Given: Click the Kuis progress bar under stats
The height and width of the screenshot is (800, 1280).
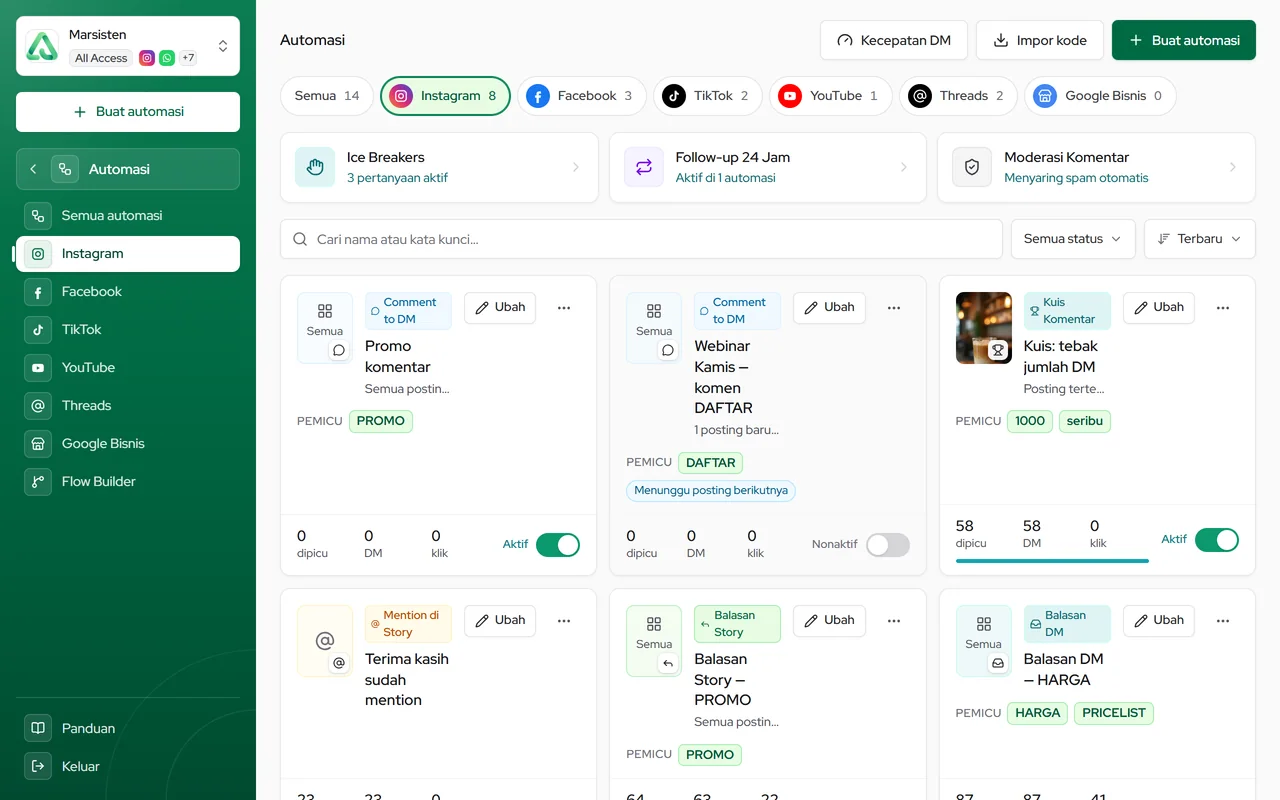Looking at the screenshot, I should pyautogui.click(x=1052, y=561).
